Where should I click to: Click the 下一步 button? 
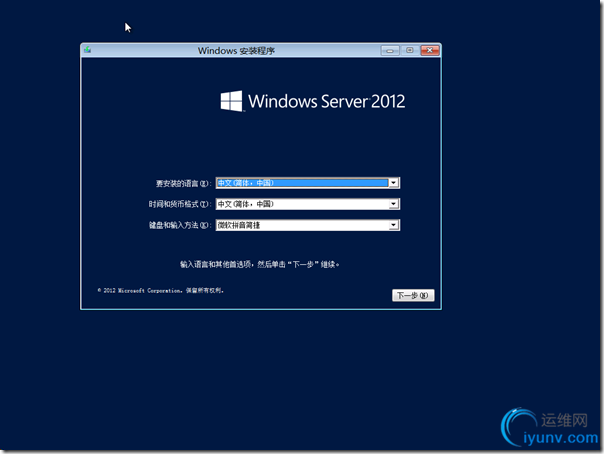tap(413, 295)
